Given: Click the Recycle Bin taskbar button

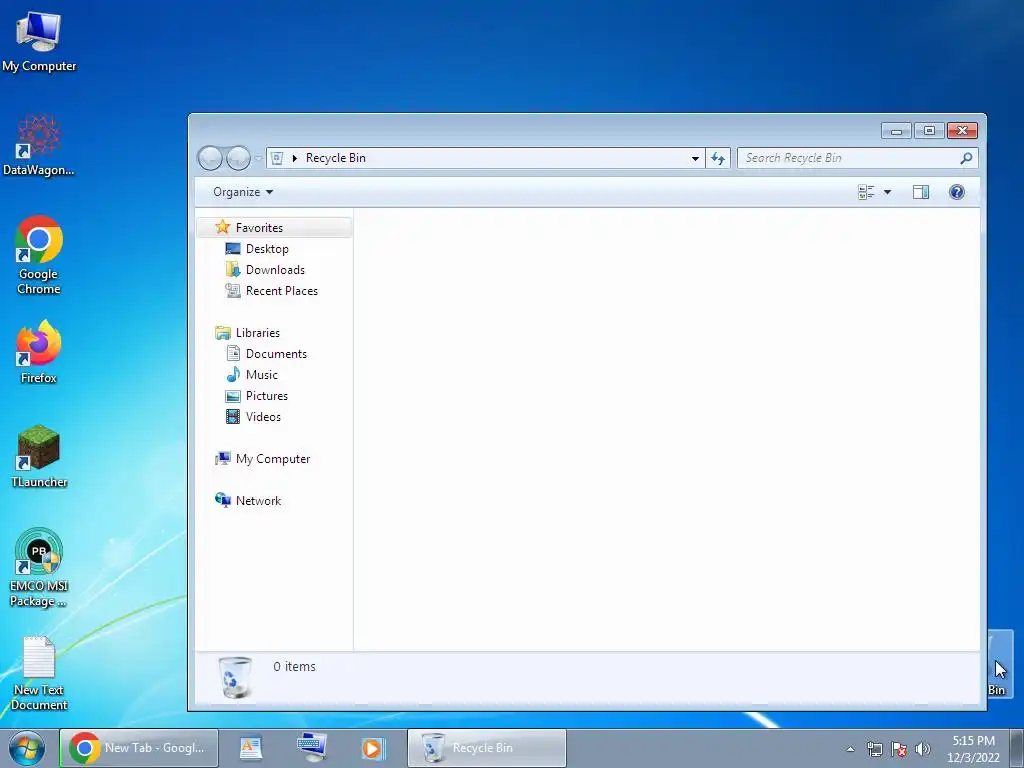Looking at the screenshot, I should point(487,748).
